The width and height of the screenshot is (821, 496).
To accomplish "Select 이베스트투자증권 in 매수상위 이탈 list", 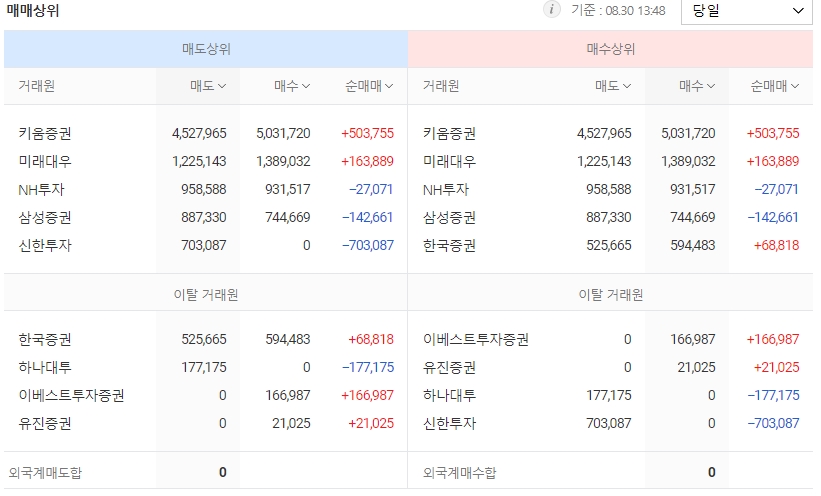I will coord(476,339).
